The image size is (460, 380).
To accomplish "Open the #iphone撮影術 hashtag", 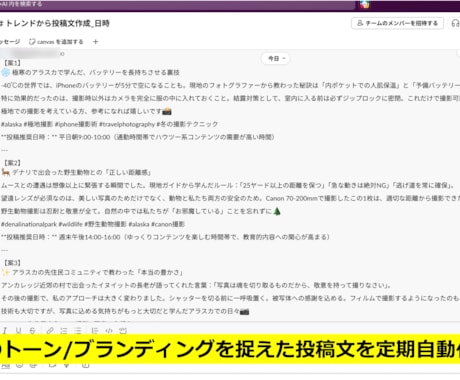I will pos(76,124).
